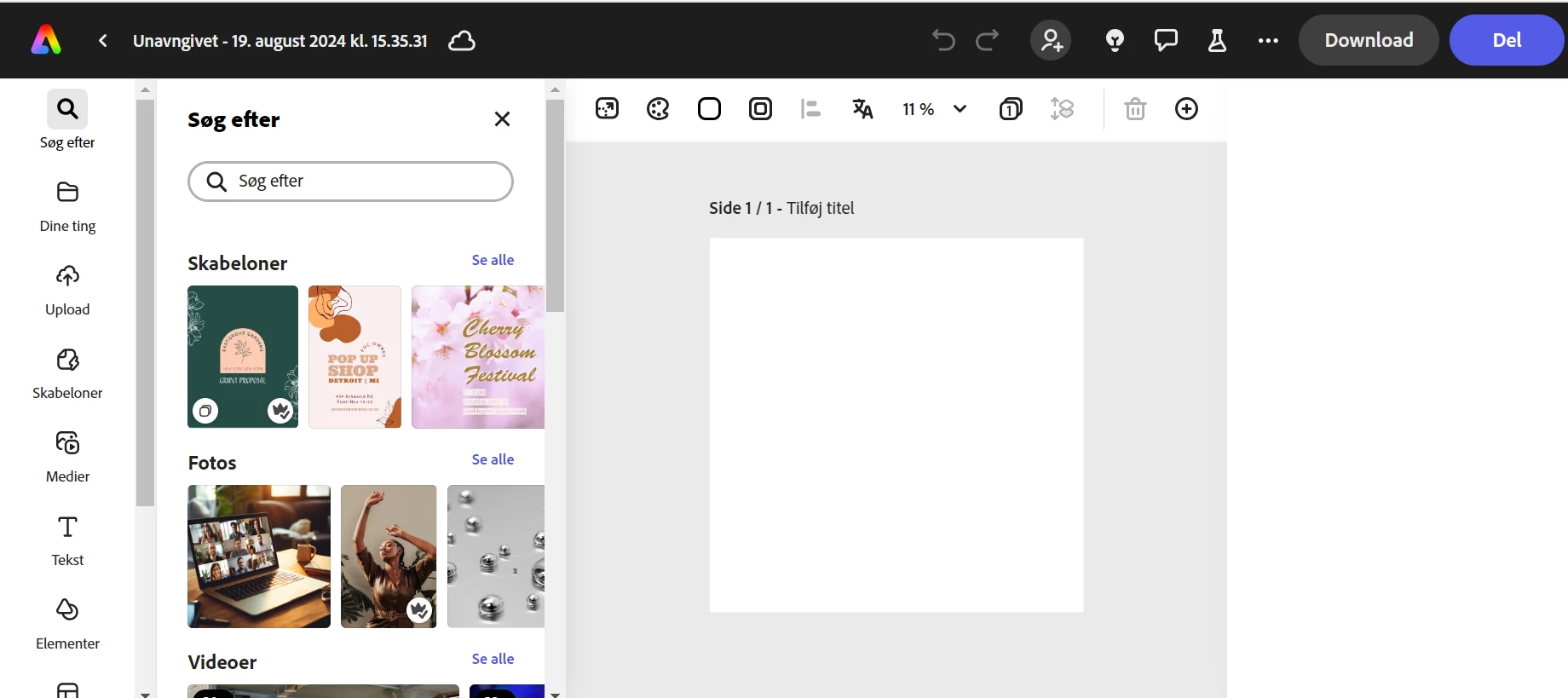The image size is (1568, 698).
Task: Open the pages overview icon
Action: click(1011, 108)
